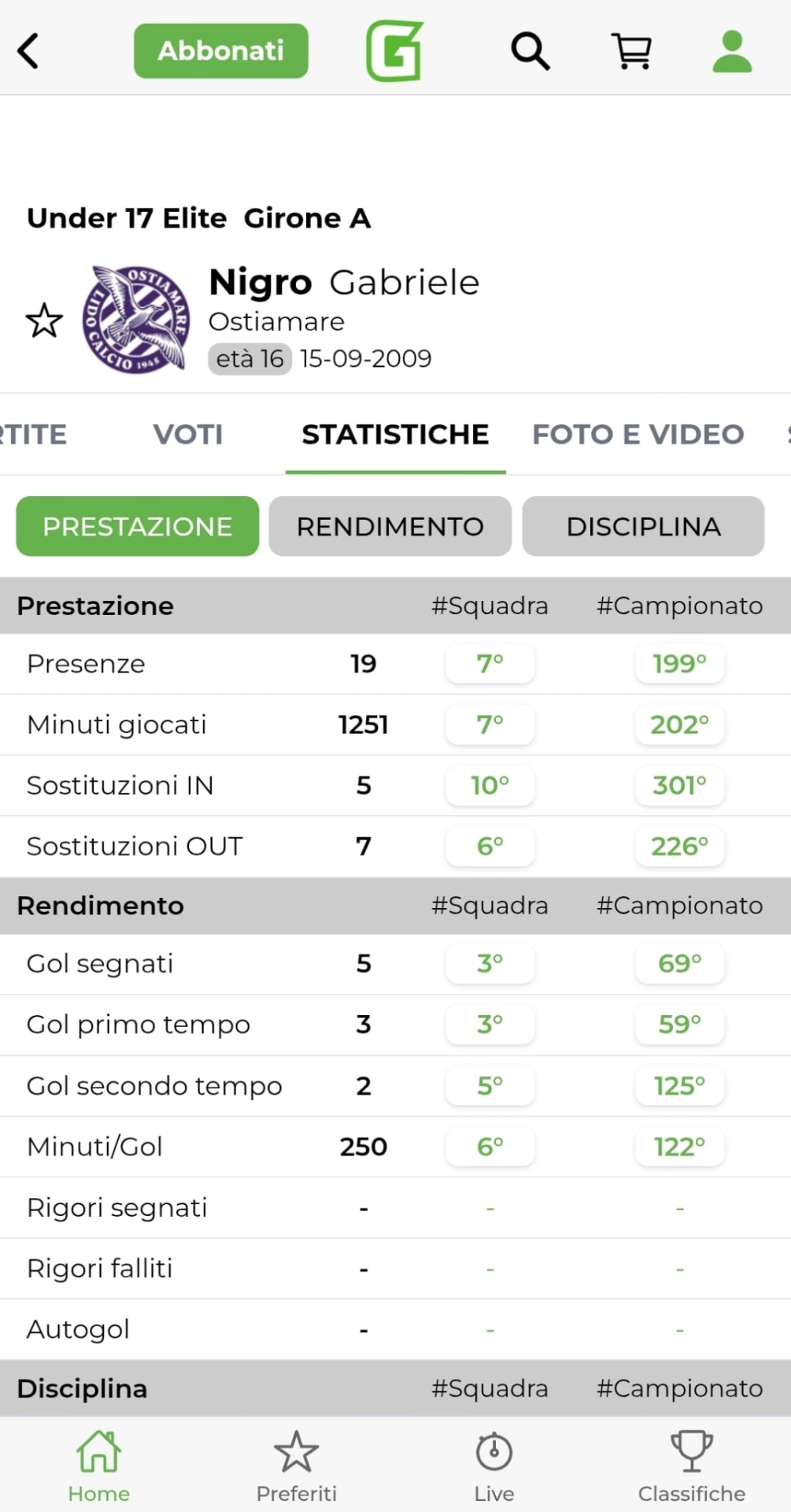
Task: Open the user profile icon
Action: (732, 51)
